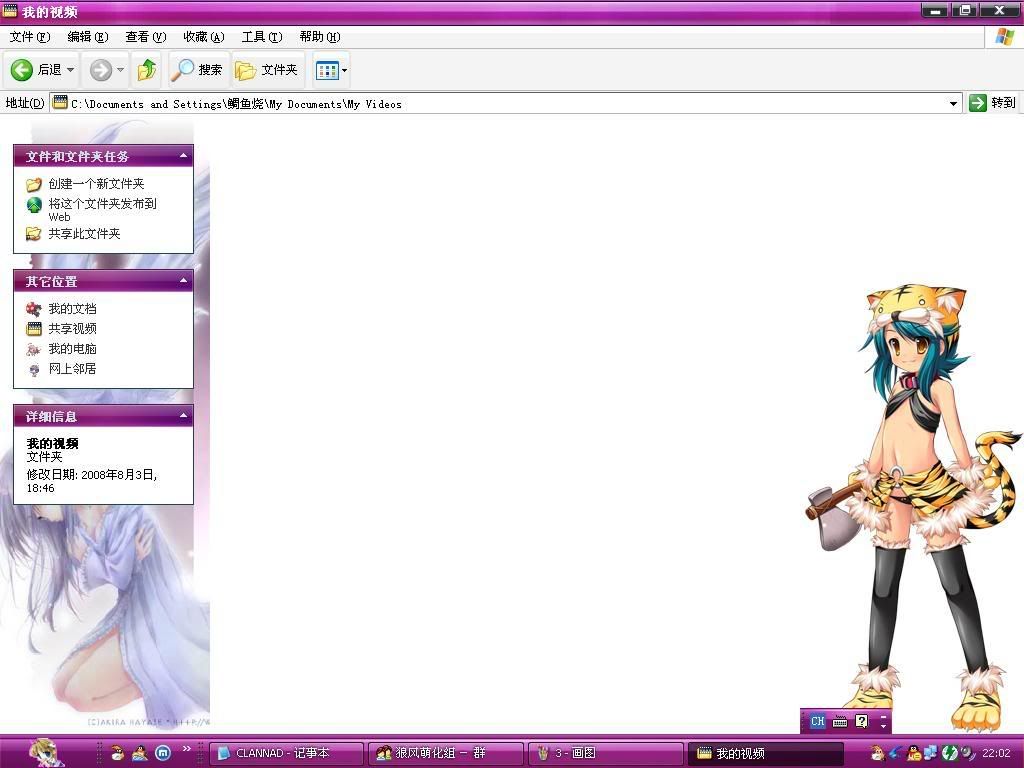Go up one folder level

point(147,70)
